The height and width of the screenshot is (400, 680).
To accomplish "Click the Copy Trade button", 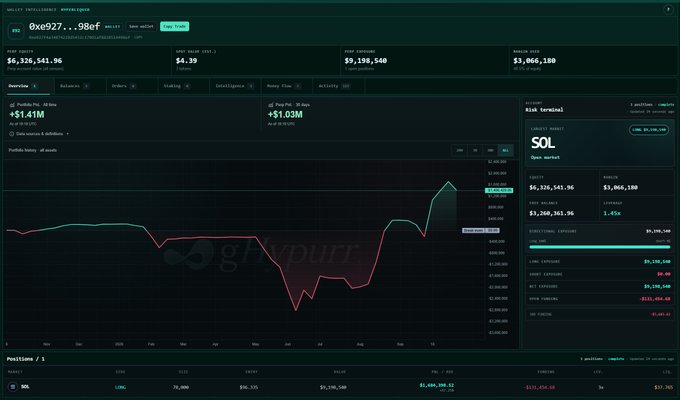I will coord(174,26).
